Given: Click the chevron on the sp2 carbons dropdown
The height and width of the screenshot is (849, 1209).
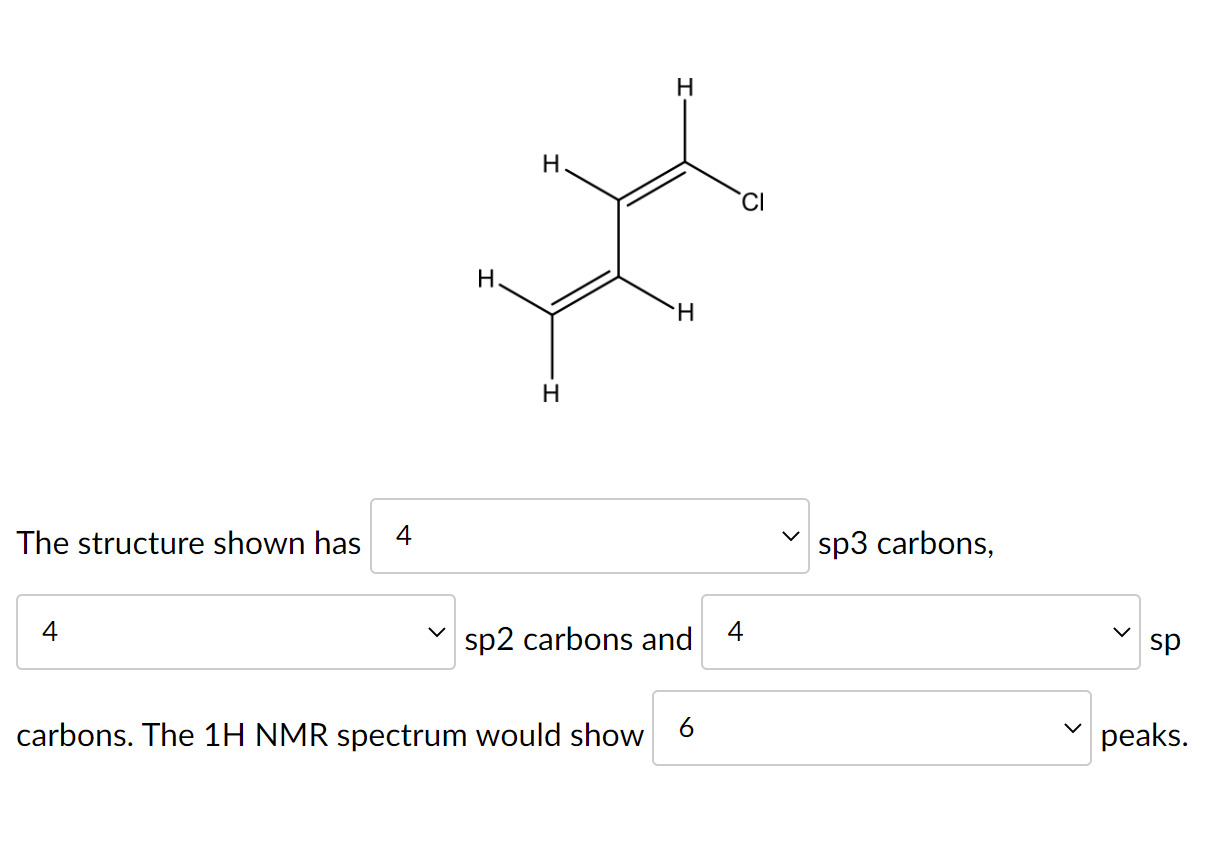Looking at the screenshot, I should coord(437,632).
